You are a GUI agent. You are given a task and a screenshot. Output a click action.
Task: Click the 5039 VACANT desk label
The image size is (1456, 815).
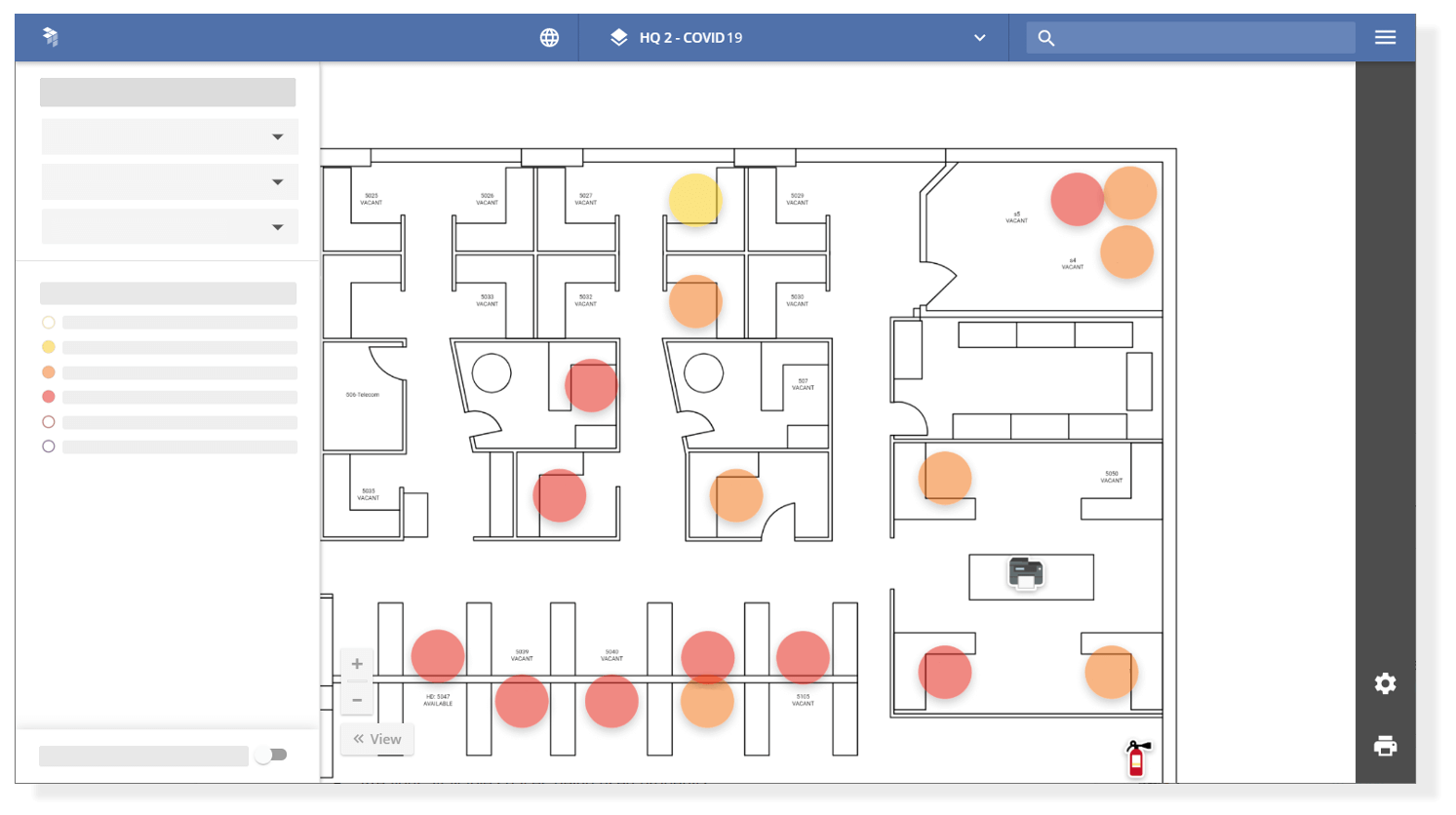(x=522, y=655)
